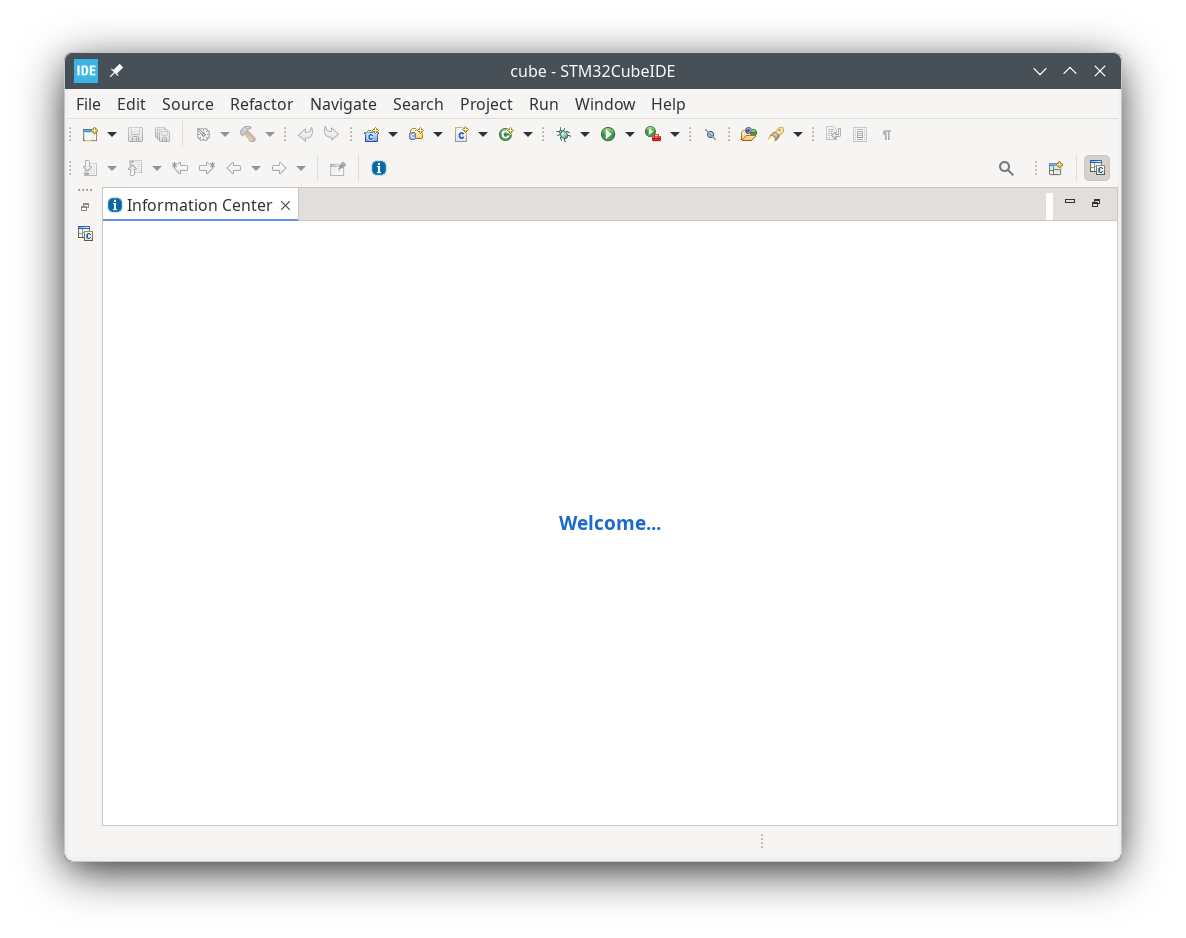The width and height of the screenshot is (1186, 938).
Task: Open dropdown arrow next to New icon
Action: (x=112, y=134)
